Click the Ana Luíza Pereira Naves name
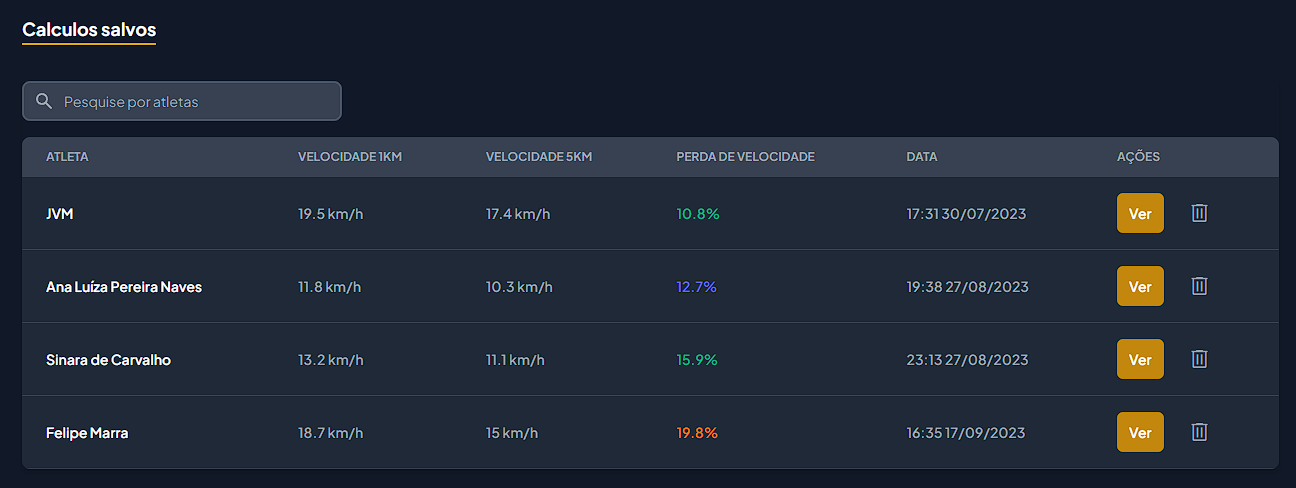The image size is (1296, 488). (x=124, y=287)
